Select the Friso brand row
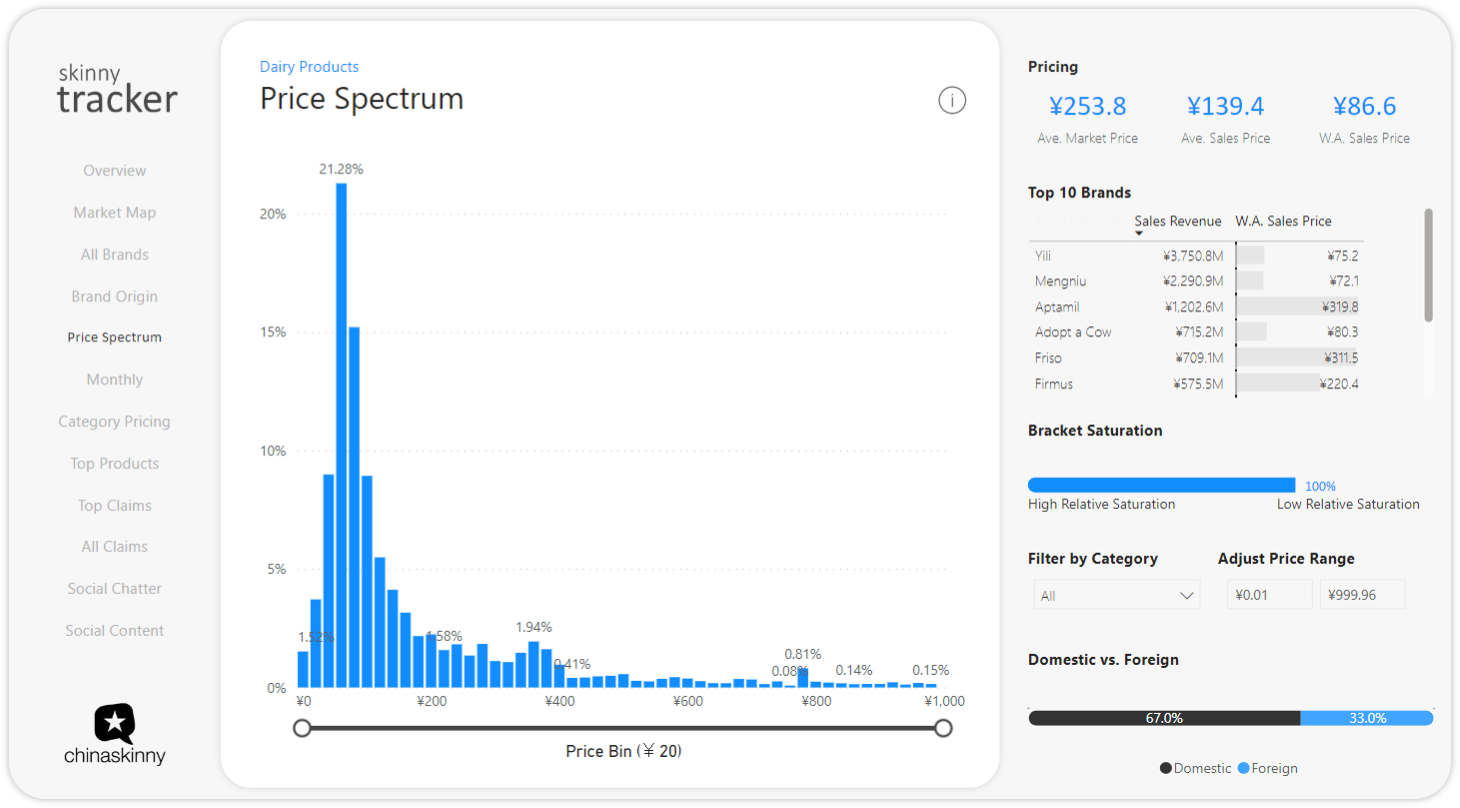 click(1196, 358)
